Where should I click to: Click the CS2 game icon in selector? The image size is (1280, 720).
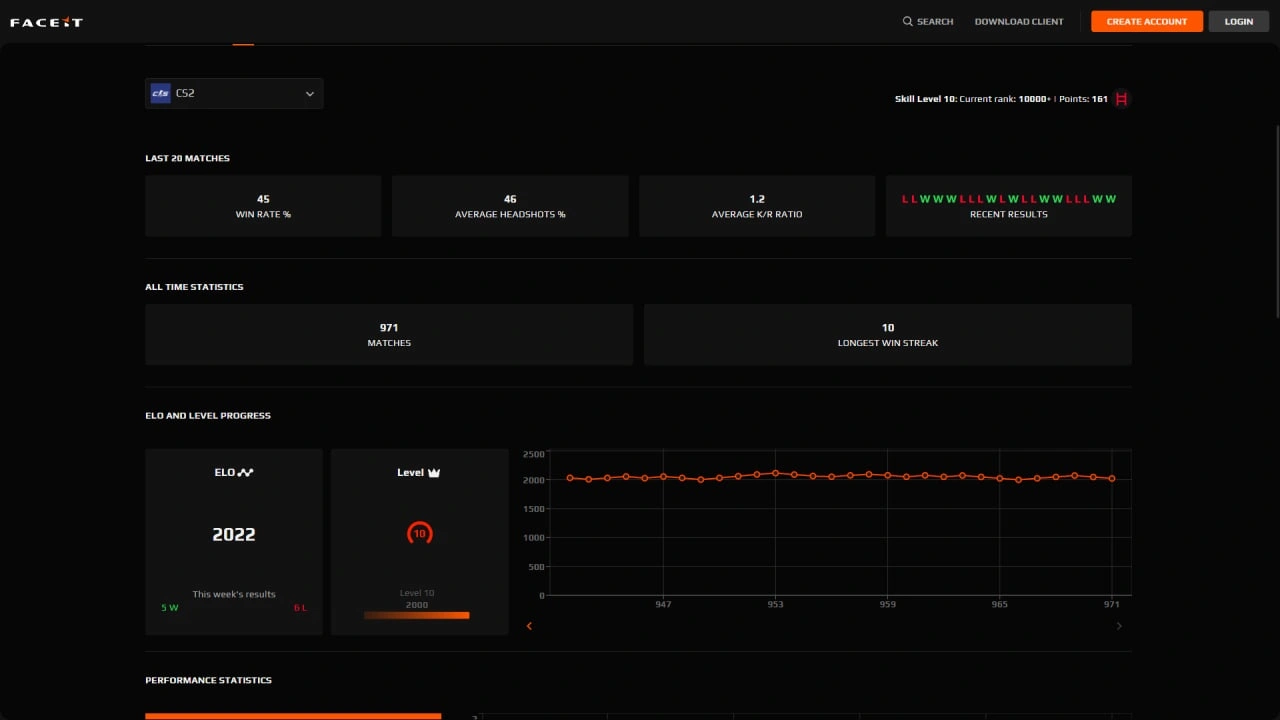click(160, 93)
